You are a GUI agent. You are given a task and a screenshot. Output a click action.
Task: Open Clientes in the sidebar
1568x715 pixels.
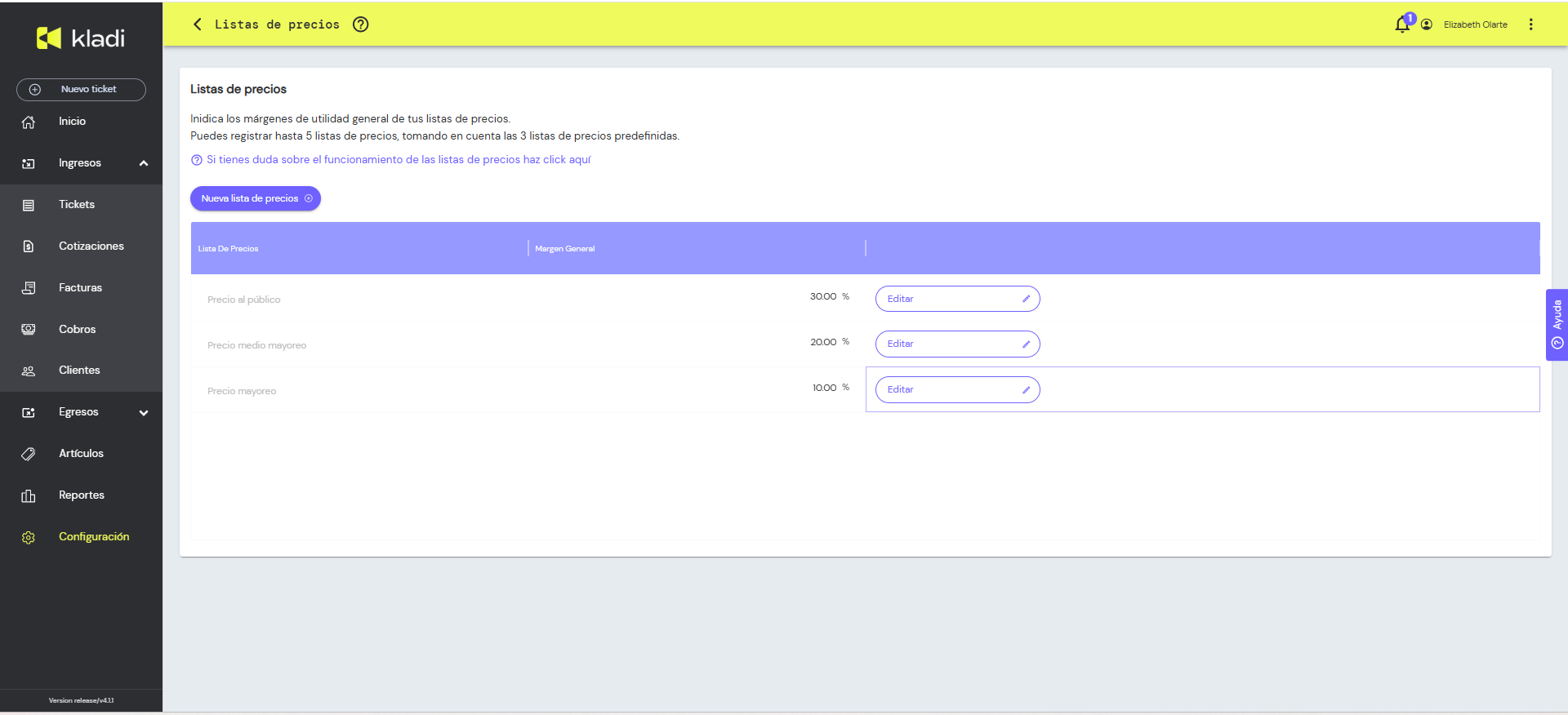coord(79,371)
